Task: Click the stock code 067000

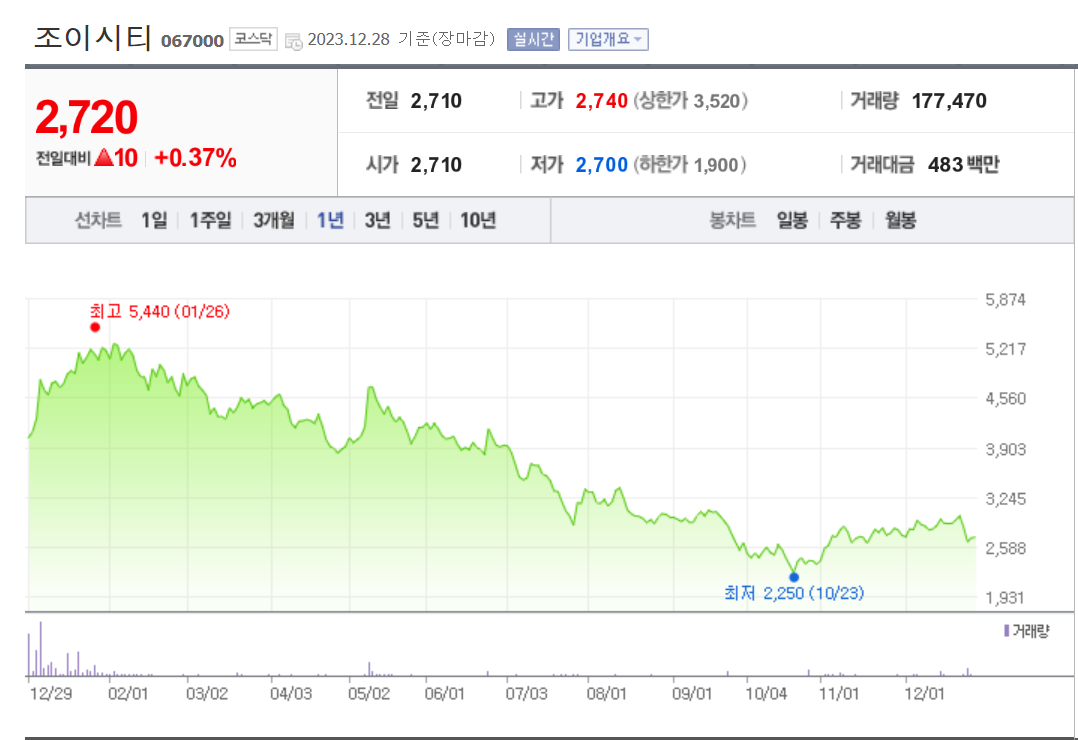Action: pyautogui.click(x=192, y=41)
